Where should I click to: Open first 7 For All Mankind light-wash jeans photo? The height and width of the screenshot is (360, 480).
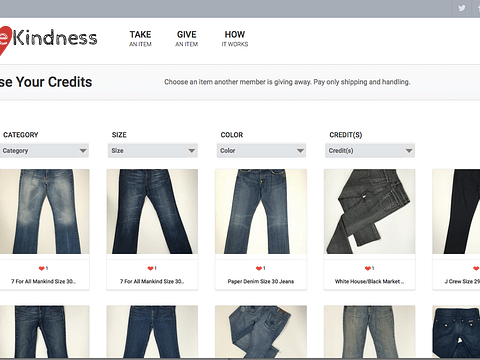click(44, 211)
